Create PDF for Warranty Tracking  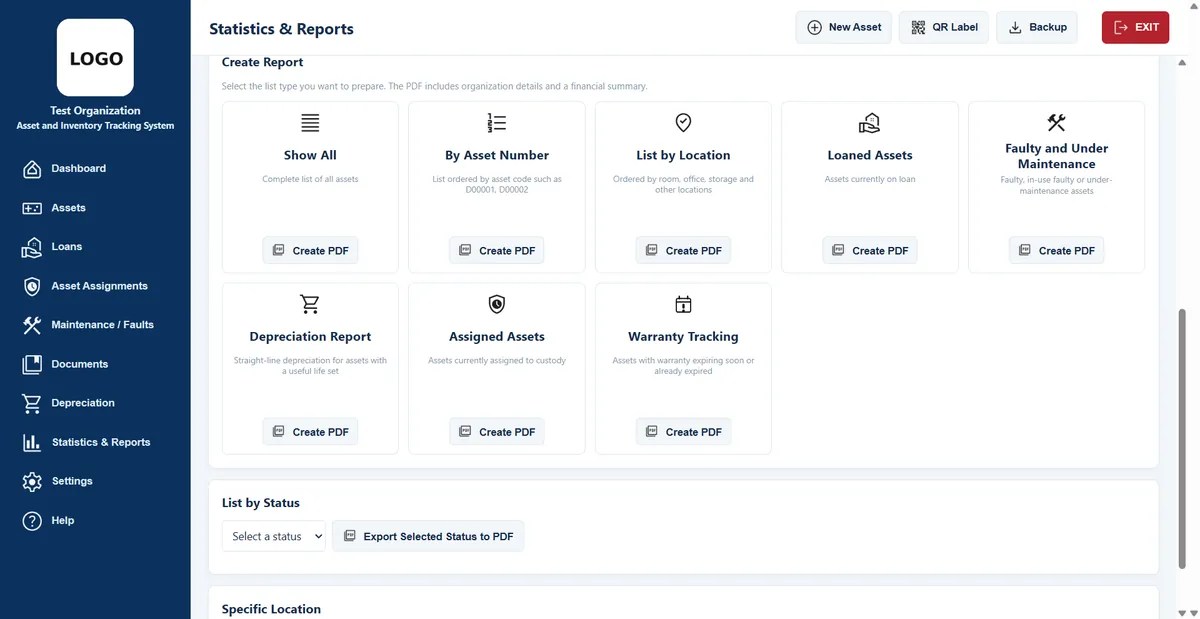click(x=683, y=431)
